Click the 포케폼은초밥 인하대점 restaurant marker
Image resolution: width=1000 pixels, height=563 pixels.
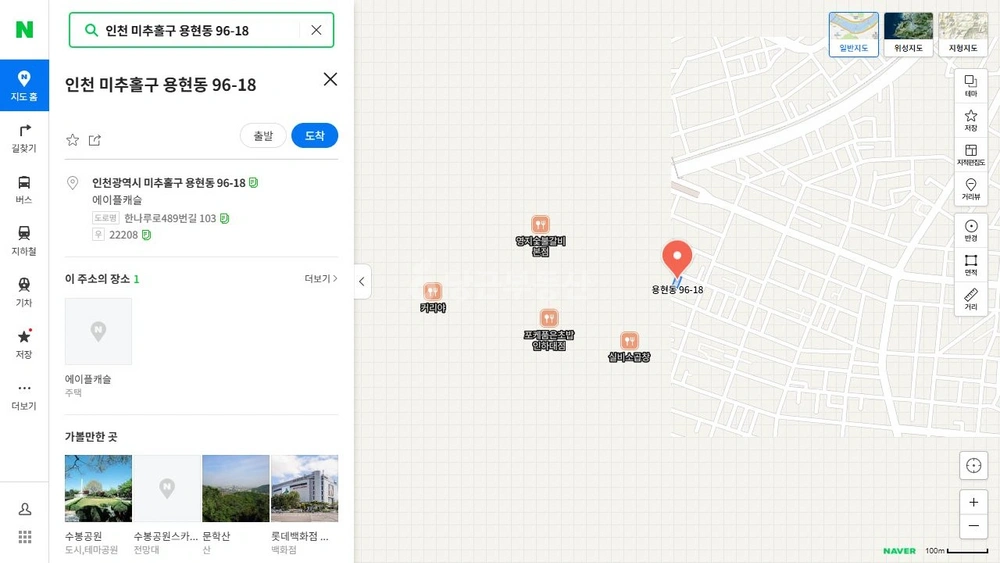[549, 318]
